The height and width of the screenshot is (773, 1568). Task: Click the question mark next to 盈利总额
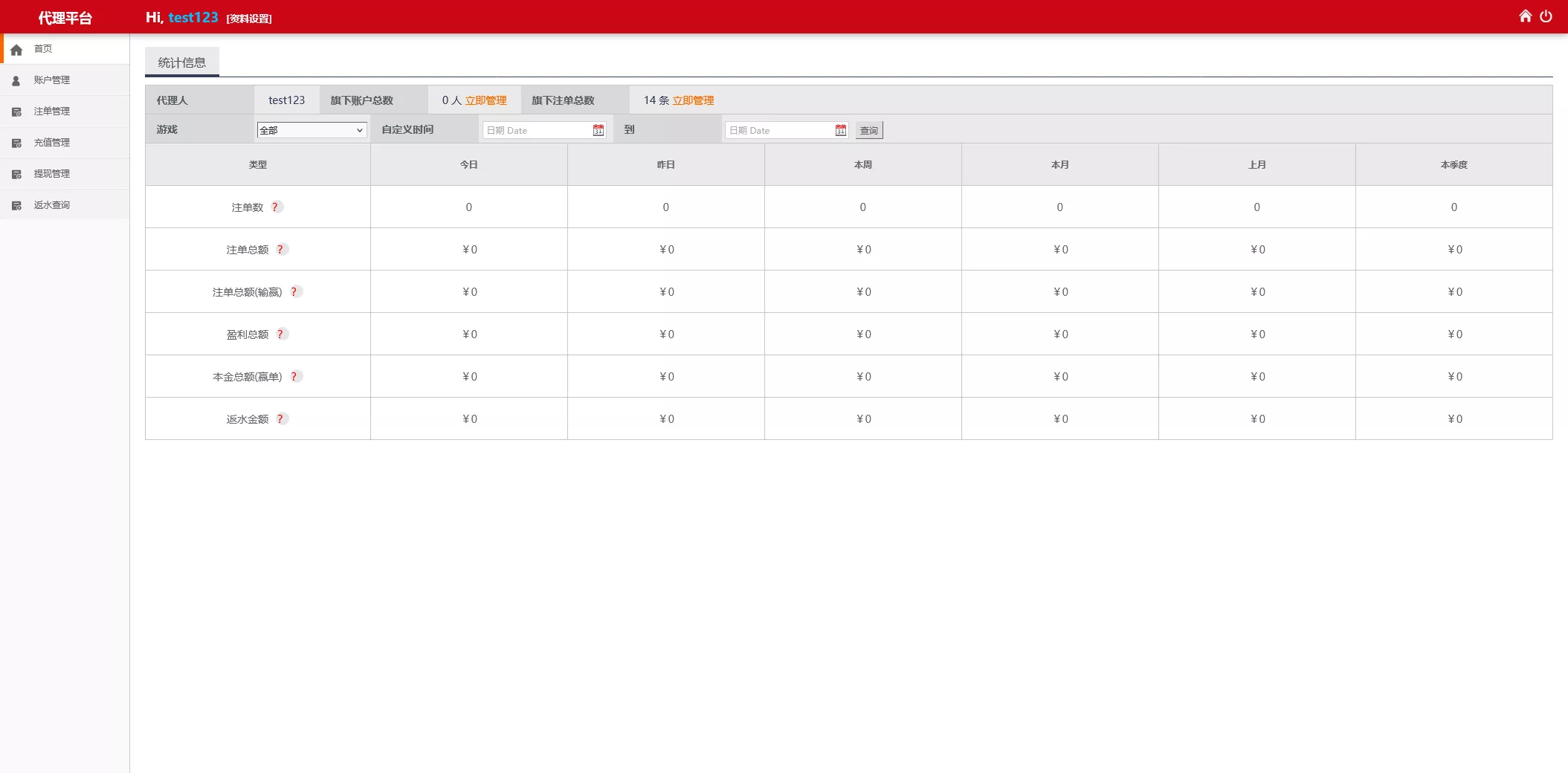pyautogui.click(x=280, y=334)
